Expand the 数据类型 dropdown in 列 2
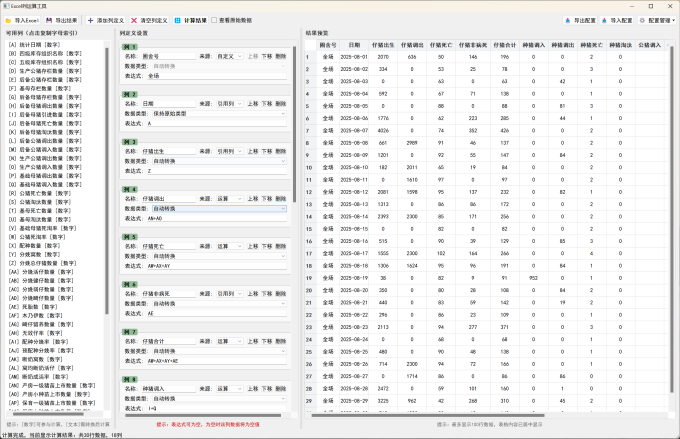This screenshot has height=439, width=680. pos(217,112)
